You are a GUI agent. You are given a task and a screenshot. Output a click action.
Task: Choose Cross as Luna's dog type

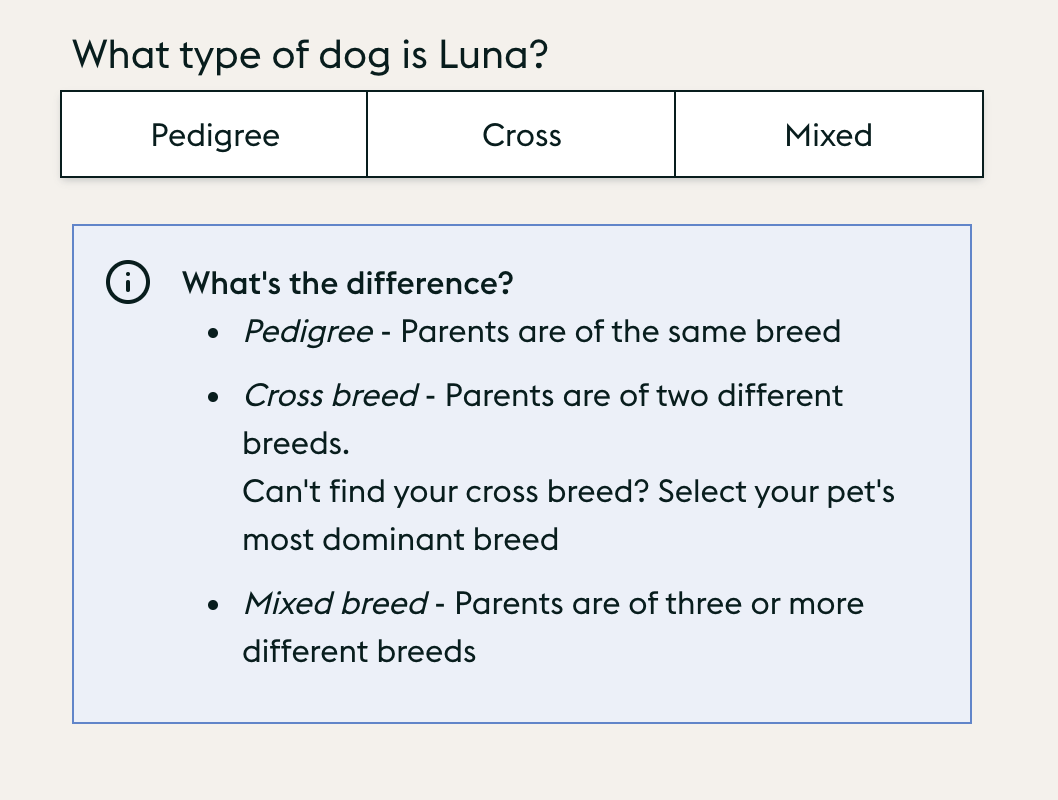521,135
